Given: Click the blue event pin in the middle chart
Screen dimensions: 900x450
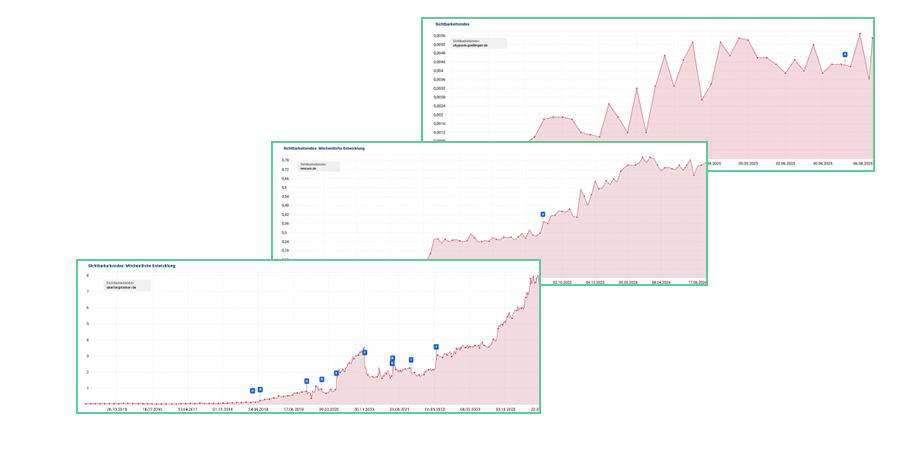Looking at the screenshot, I should click(x=542, y=214).
